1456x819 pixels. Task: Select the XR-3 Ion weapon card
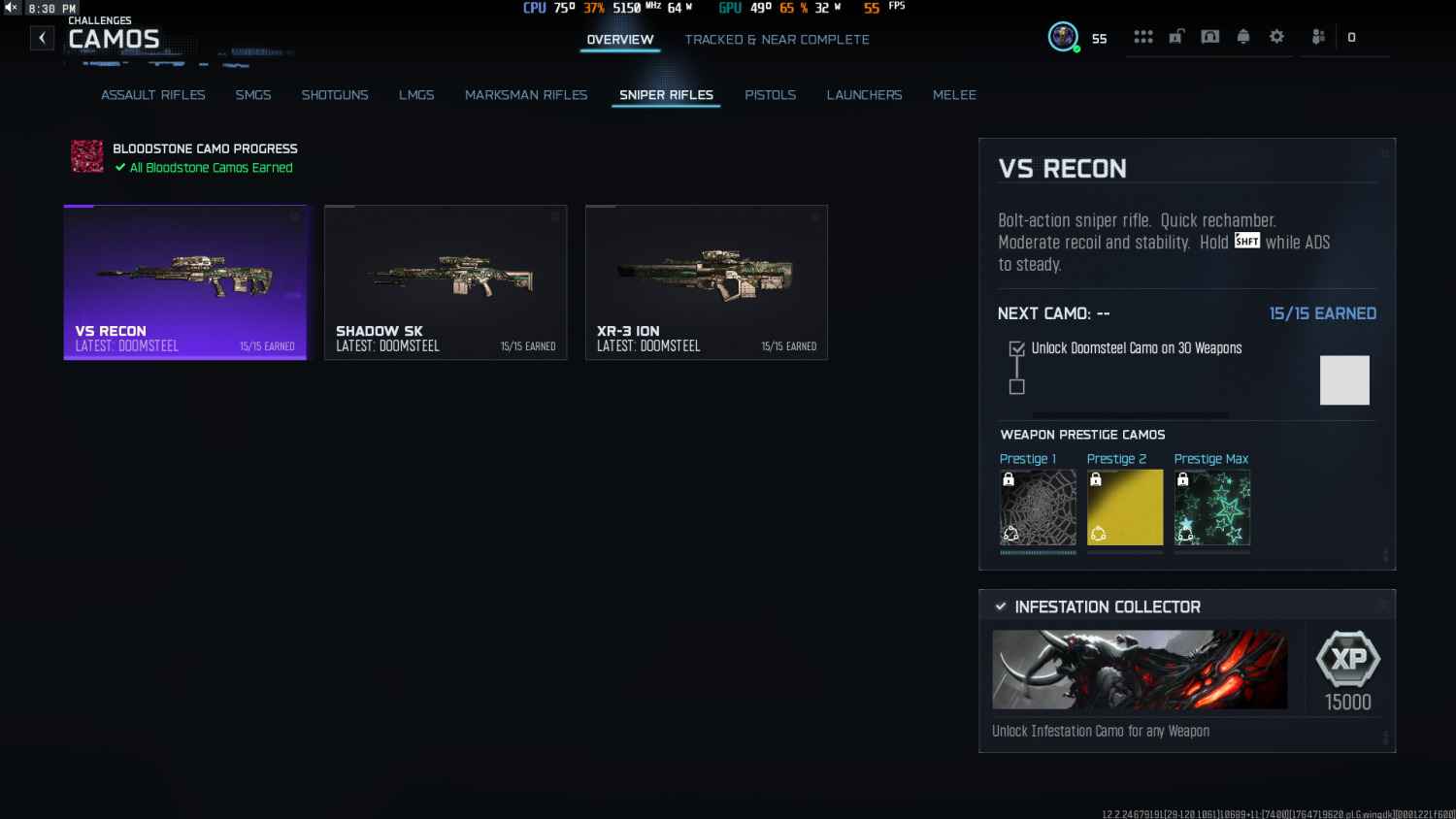click(x=707, y=281)
